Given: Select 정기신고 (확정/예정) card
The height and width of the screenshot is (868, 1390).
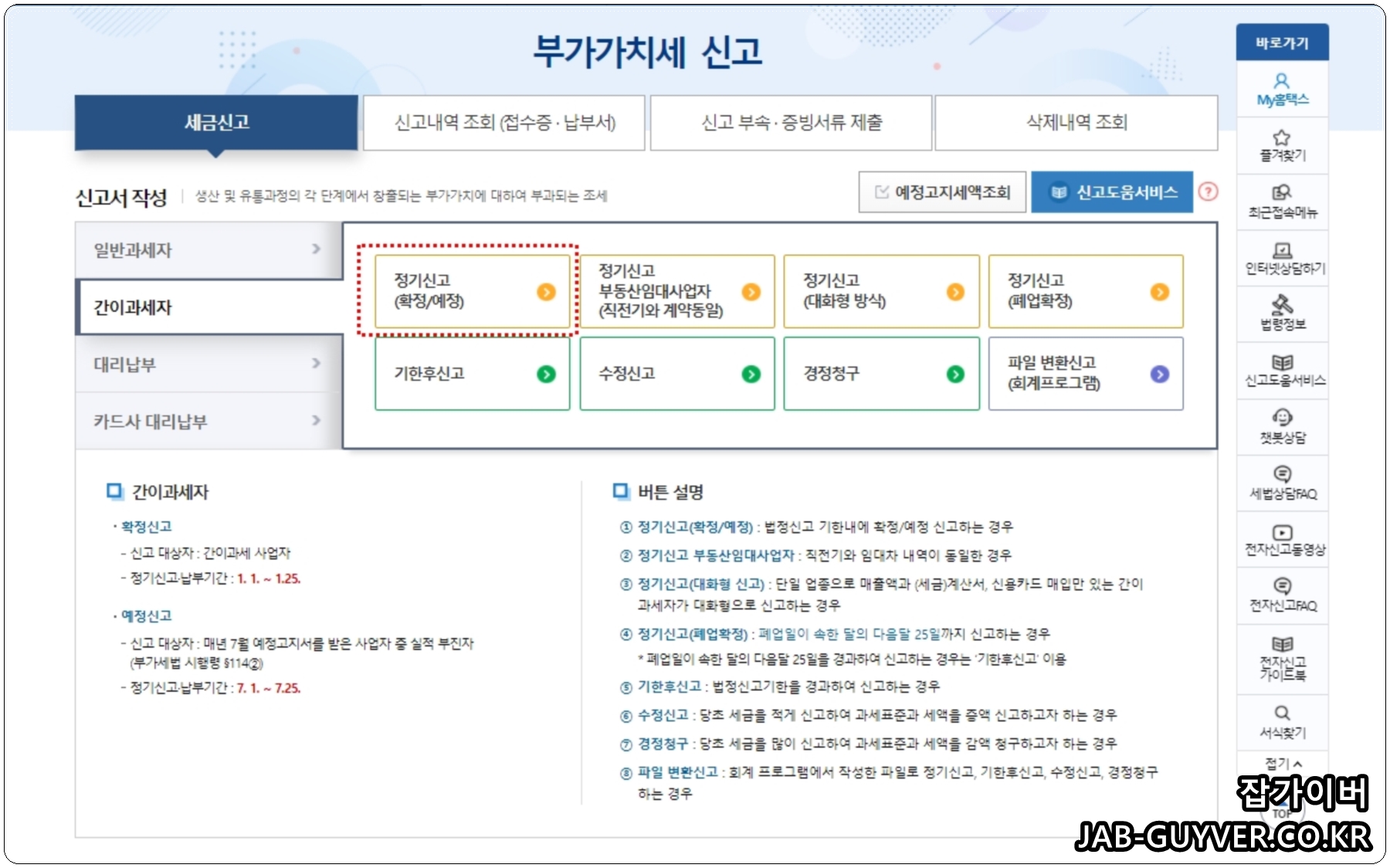Looking at the screenshot, I should (x=471, y=292).
